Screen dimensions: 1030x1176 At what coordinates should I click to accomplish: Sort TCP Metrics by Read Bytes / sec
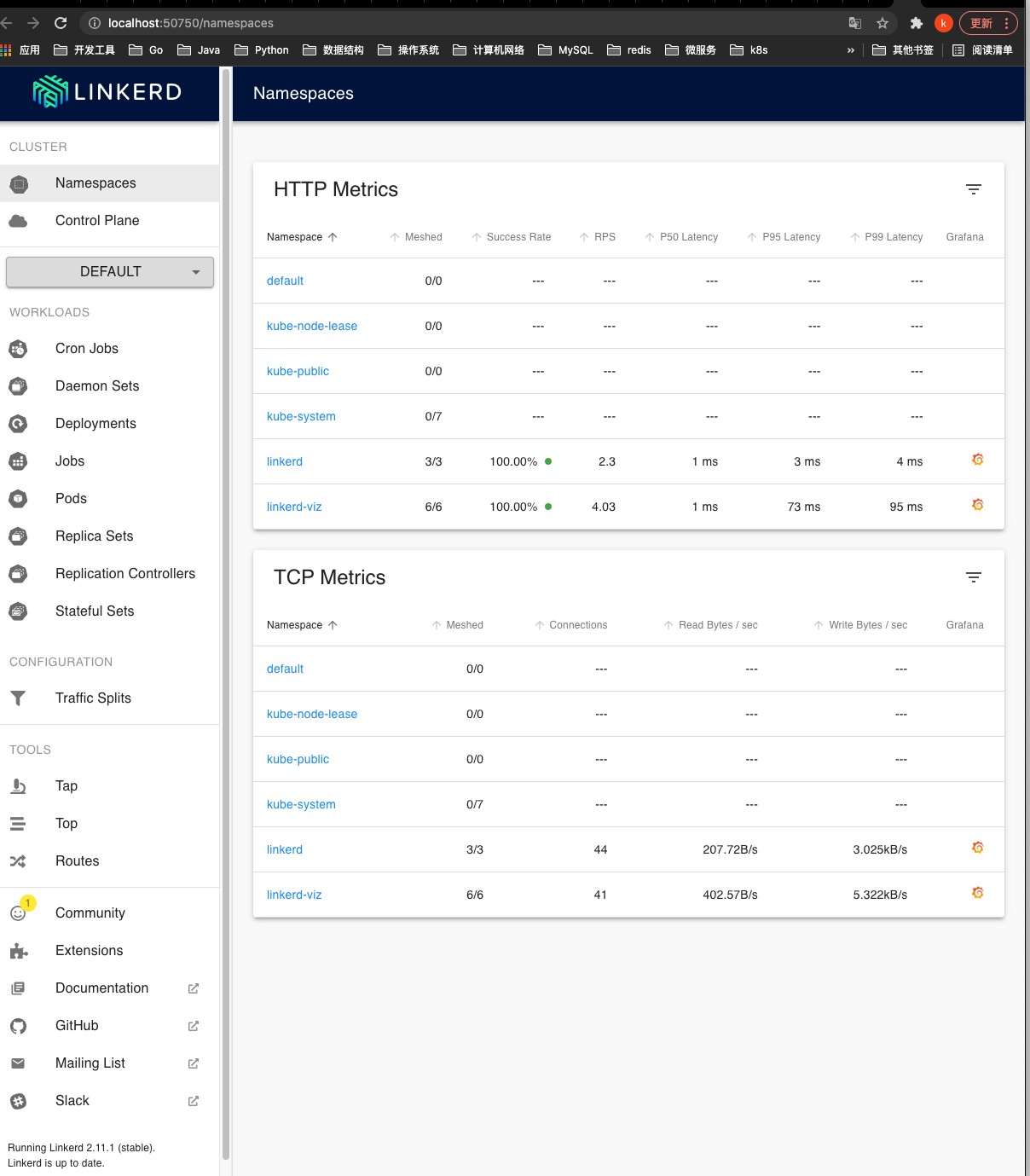(x=710, y=625)
